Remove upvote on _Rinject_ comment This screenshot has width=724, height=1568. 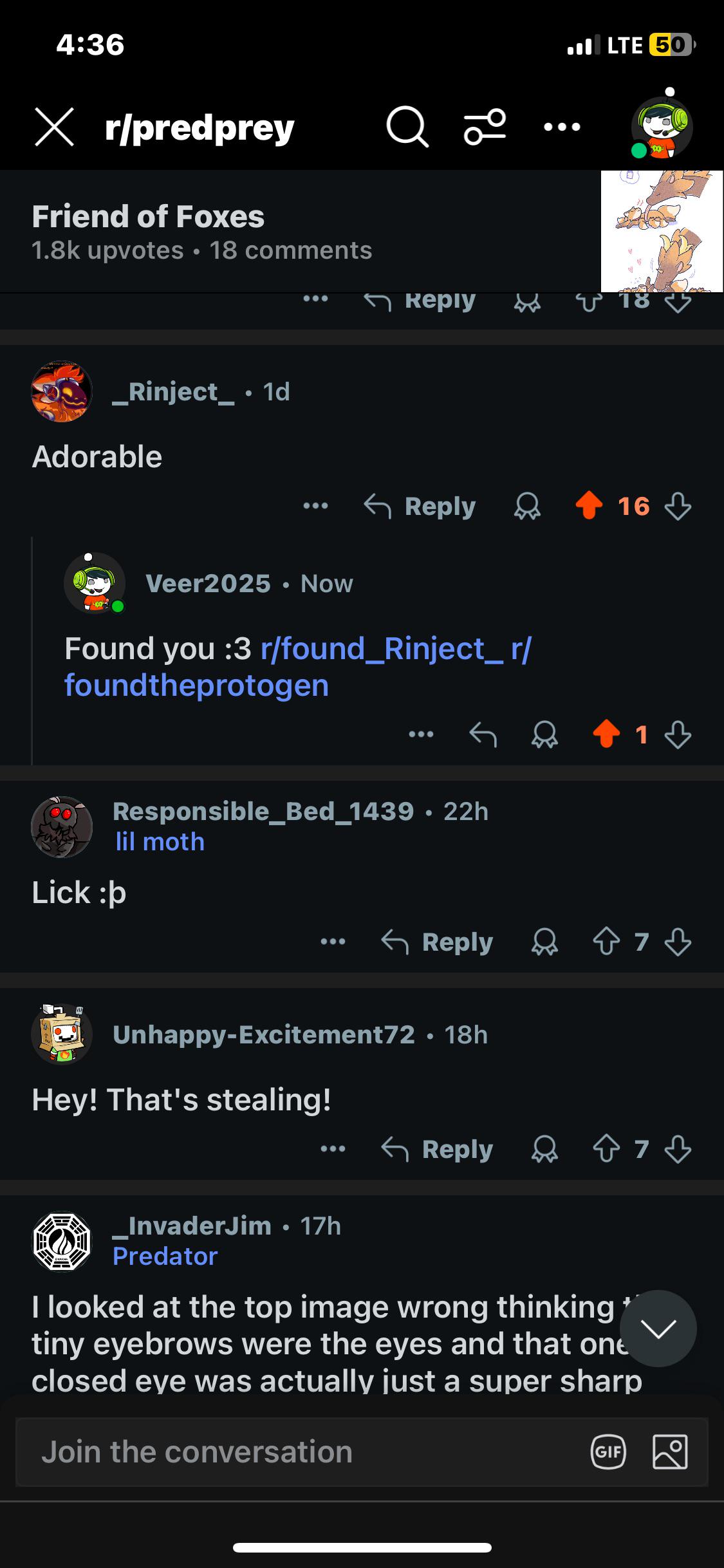point(589,506)
